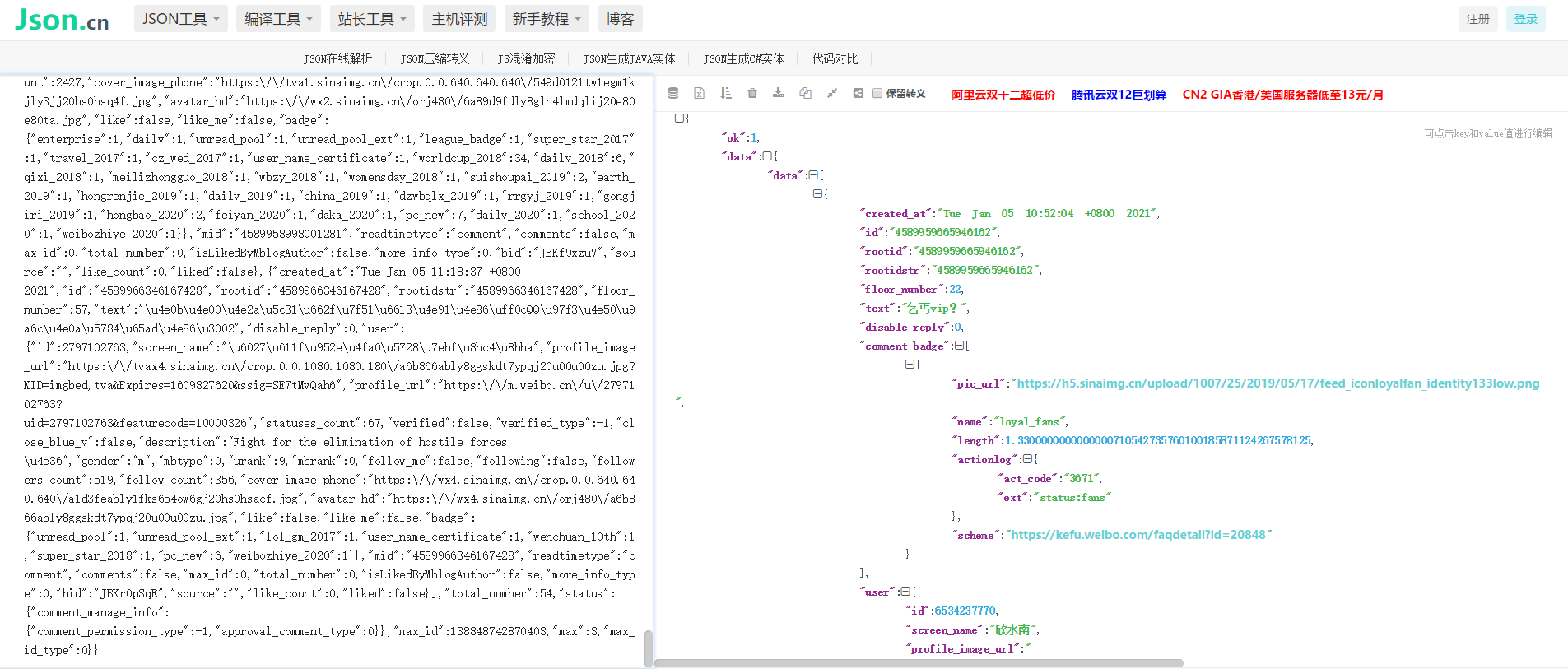Screen dimensions: 1568x669
Task: Click the "screen_name" value 欣水南
Action: [x=1012, y=630]
